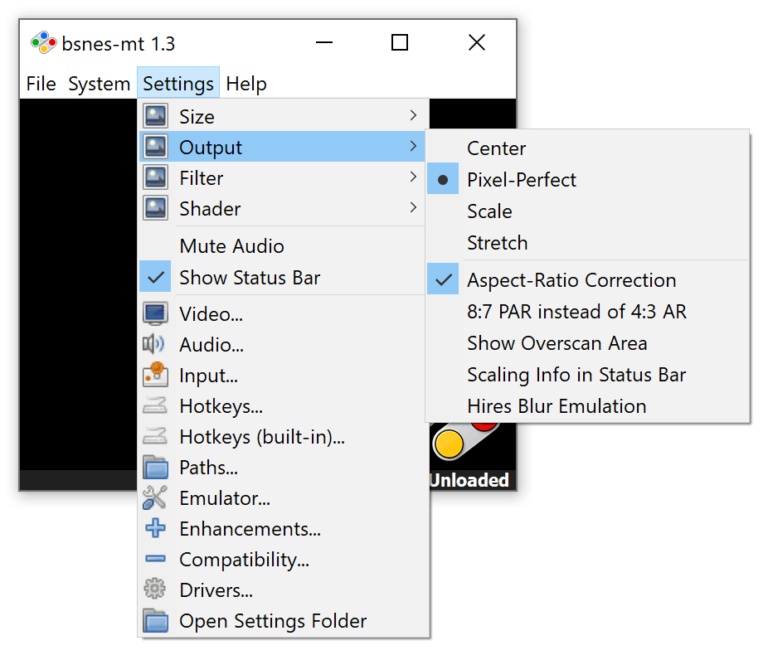Viewport: 768px width, 655px height.
Task: Maximize the bsnes-mt window
Action: coord(400,43)
